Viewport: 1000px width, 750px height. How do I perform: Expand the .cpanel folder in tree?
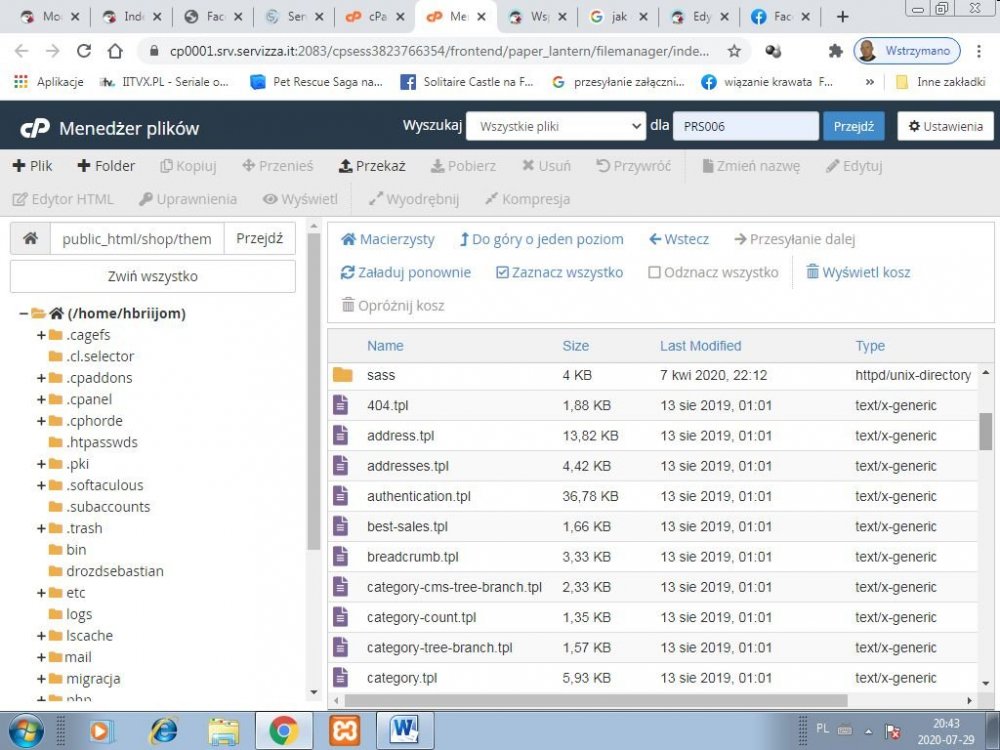(41, 399)
